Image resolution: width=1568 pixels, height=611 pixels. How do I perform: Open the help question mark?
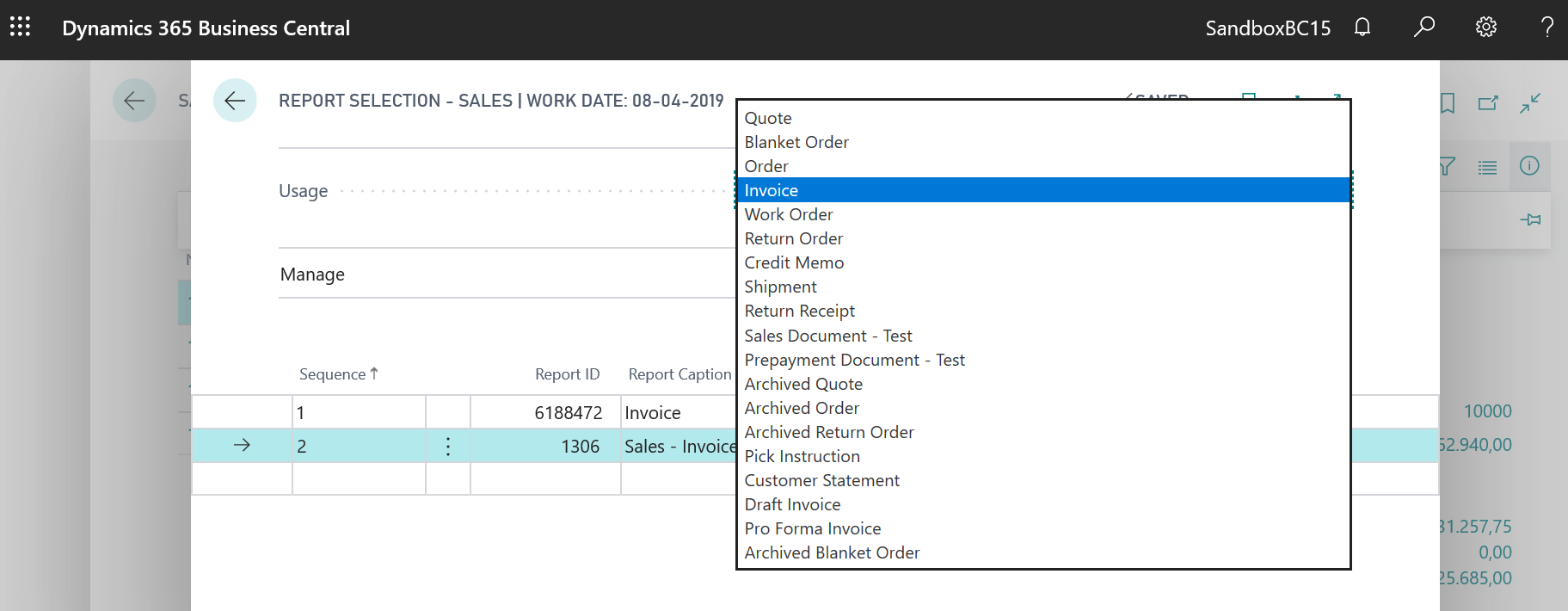click(1546, 28)
